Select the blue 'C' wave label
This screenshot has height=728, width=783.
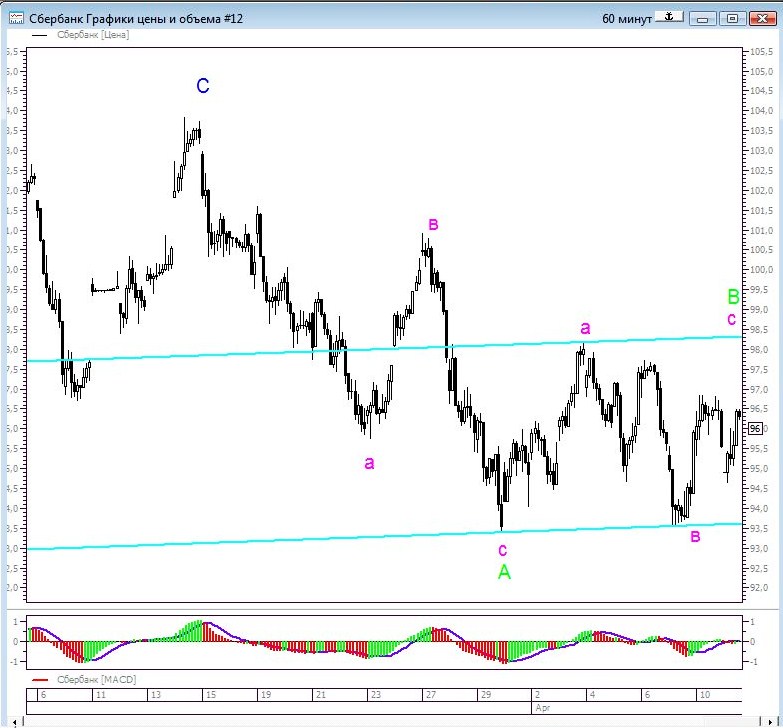[203, 86]
